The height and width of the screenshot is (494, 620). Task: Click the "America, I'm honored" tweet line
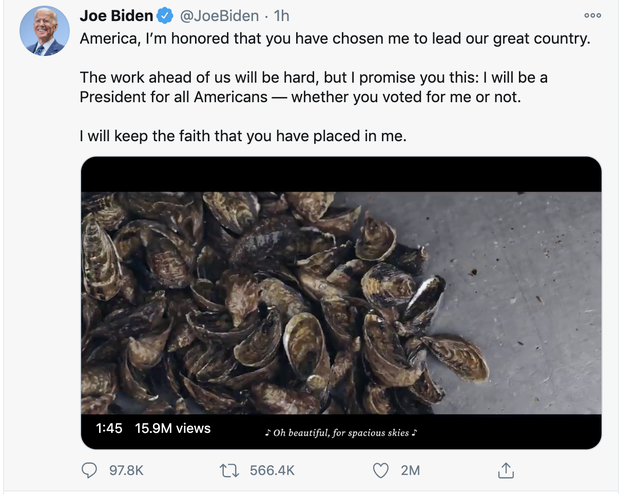coord(334,40)
